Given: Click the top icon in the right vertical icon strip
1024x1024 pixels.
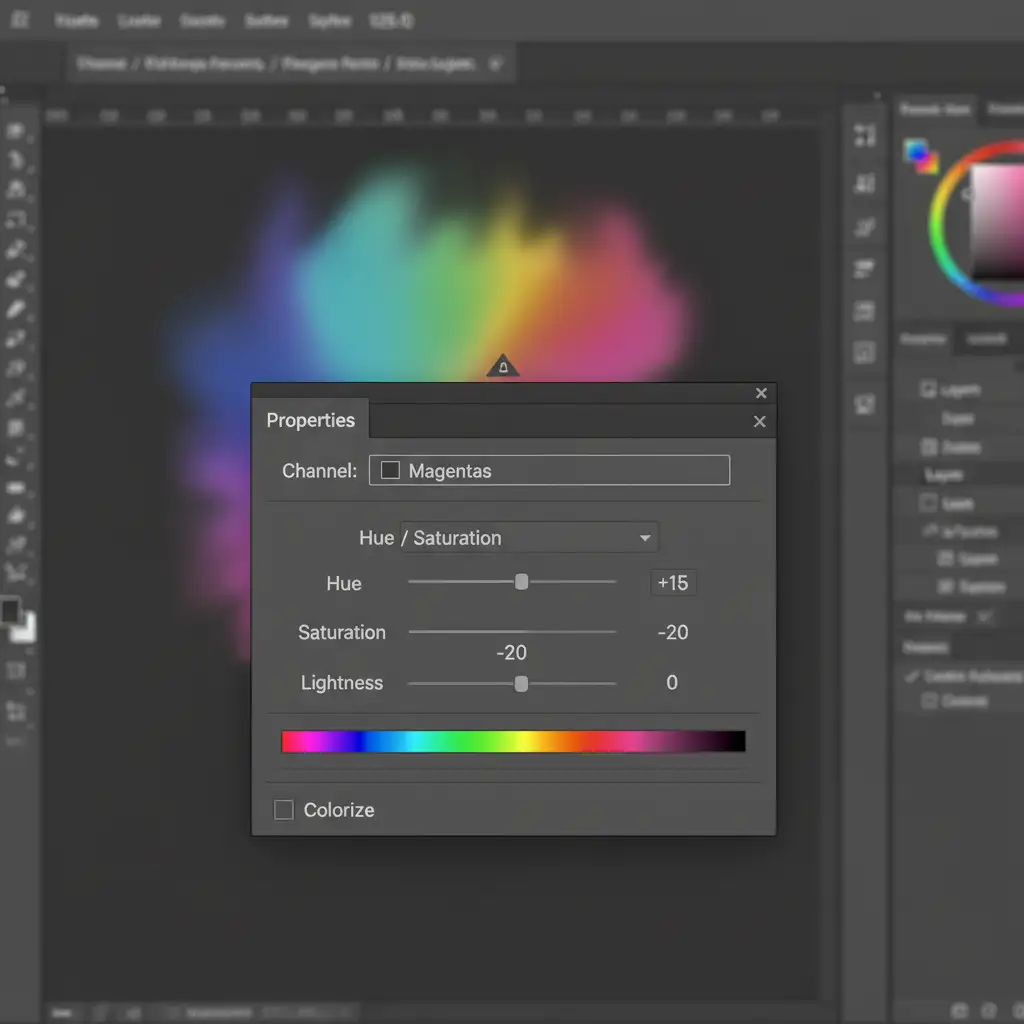Looking at the screenshot, I should [865, 136].
